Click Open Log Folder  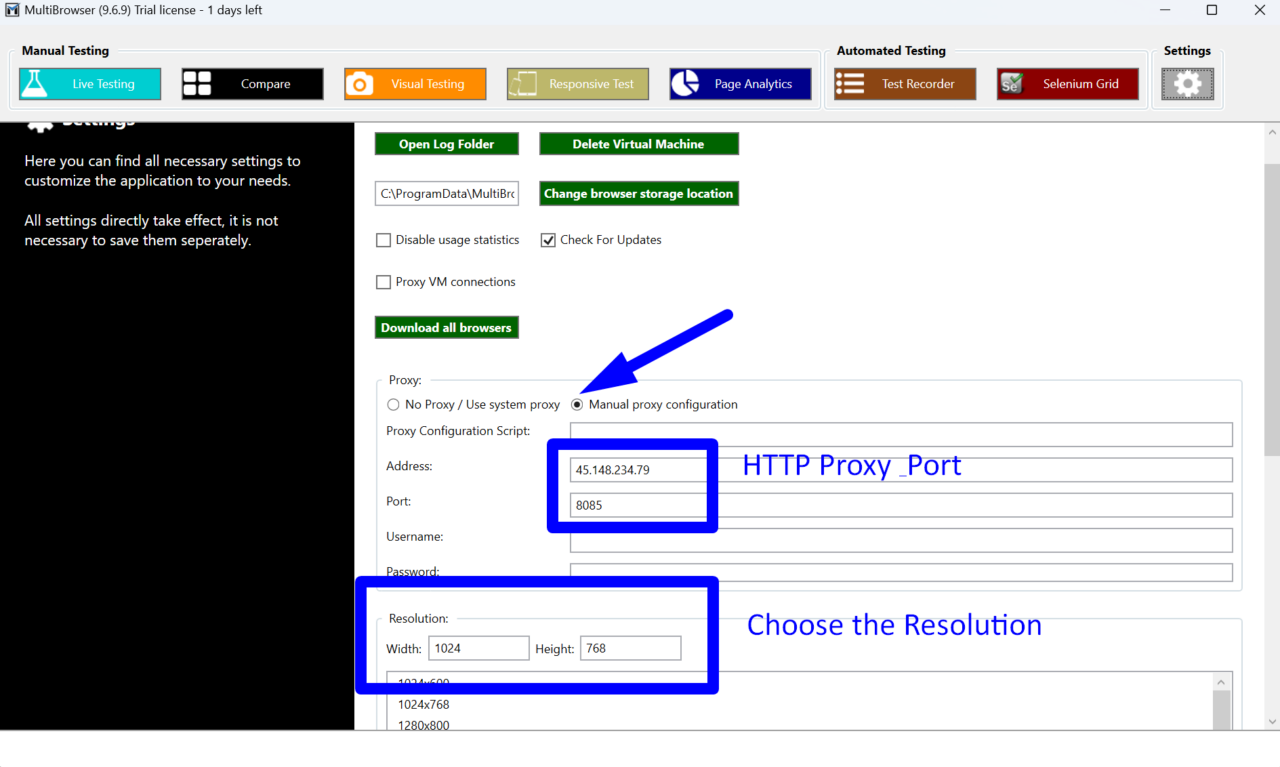446,143
